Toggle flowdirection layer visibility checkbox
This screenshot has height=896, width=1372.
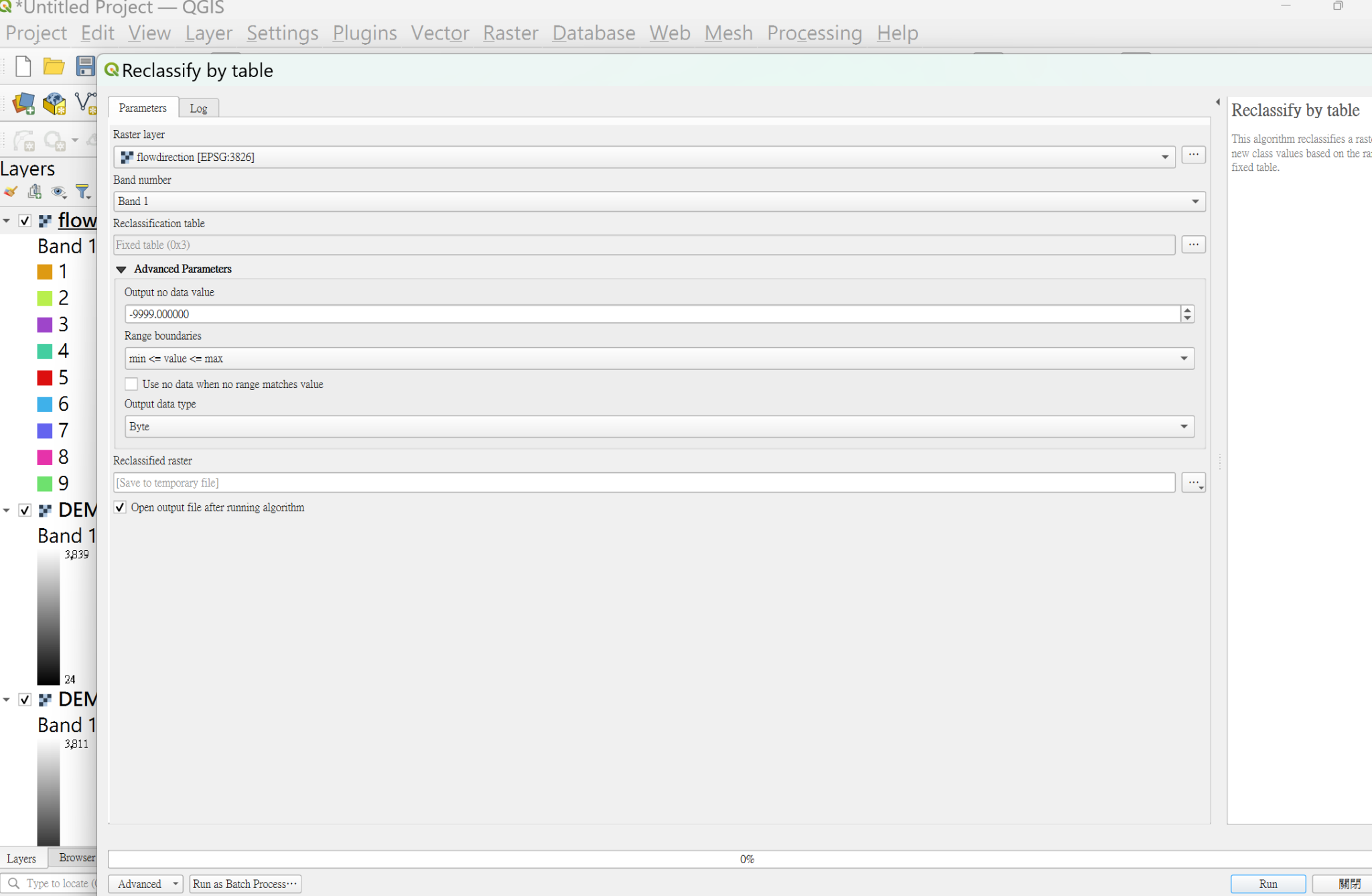pyautogui.click(x=25, y=220)
